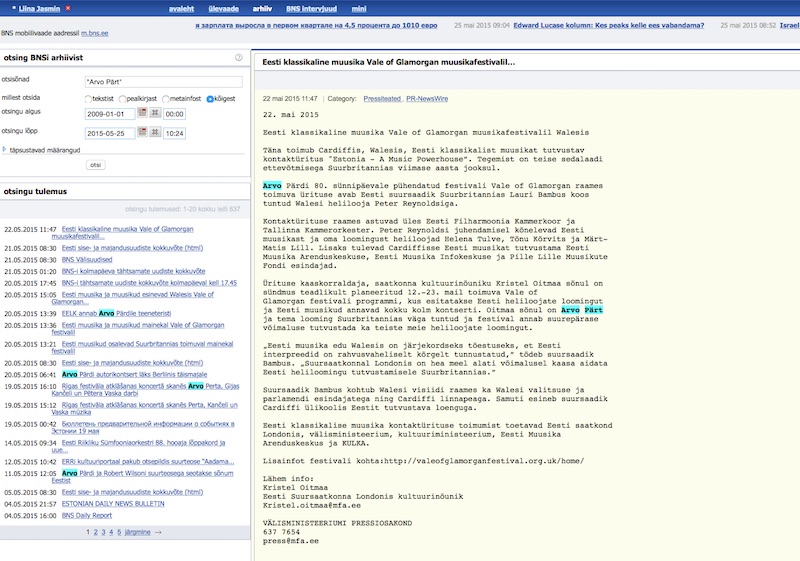Click the press@mfa.ee email text
Image resolution: width=800 pixels, height=561 pixels.
291,541
